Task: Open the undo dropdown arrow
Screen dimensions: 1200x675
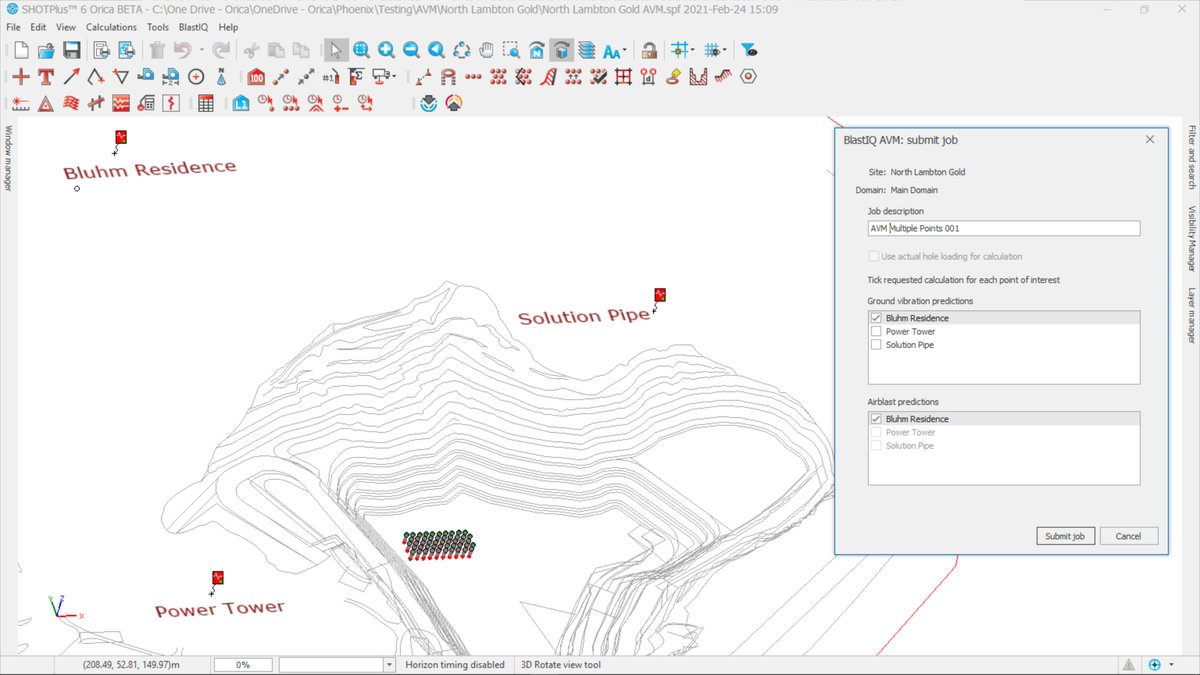Action: (x=202, y=50)
